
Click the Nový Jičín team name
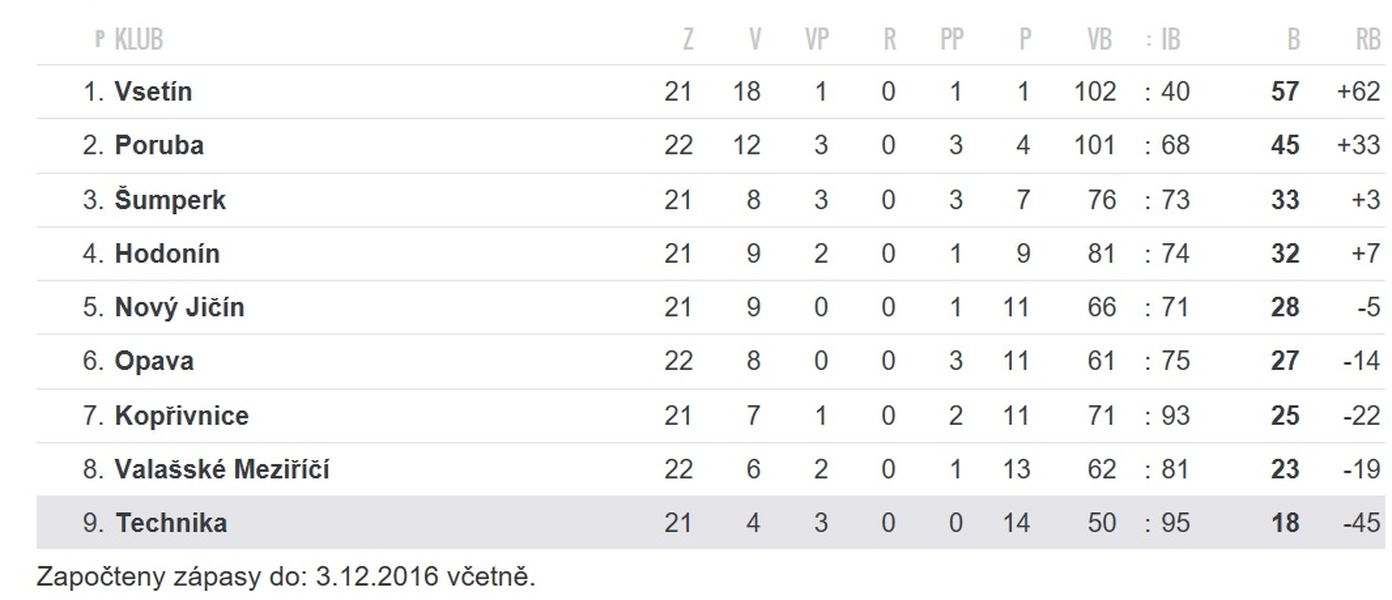point(179,307)
